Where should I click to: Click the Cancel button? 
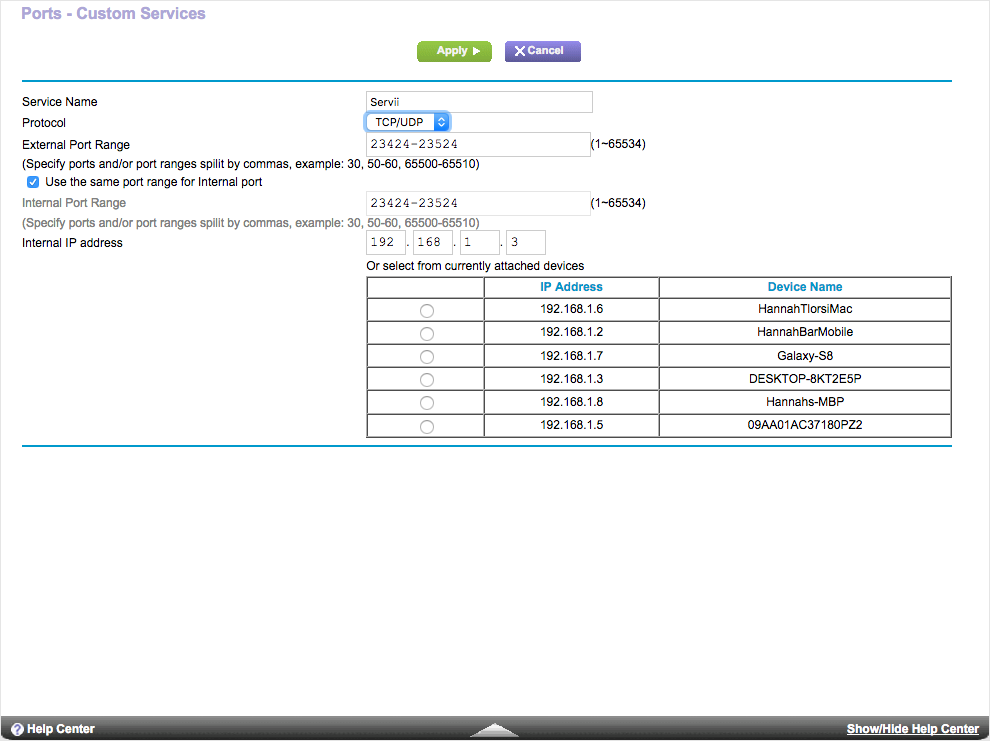[542, 51]
